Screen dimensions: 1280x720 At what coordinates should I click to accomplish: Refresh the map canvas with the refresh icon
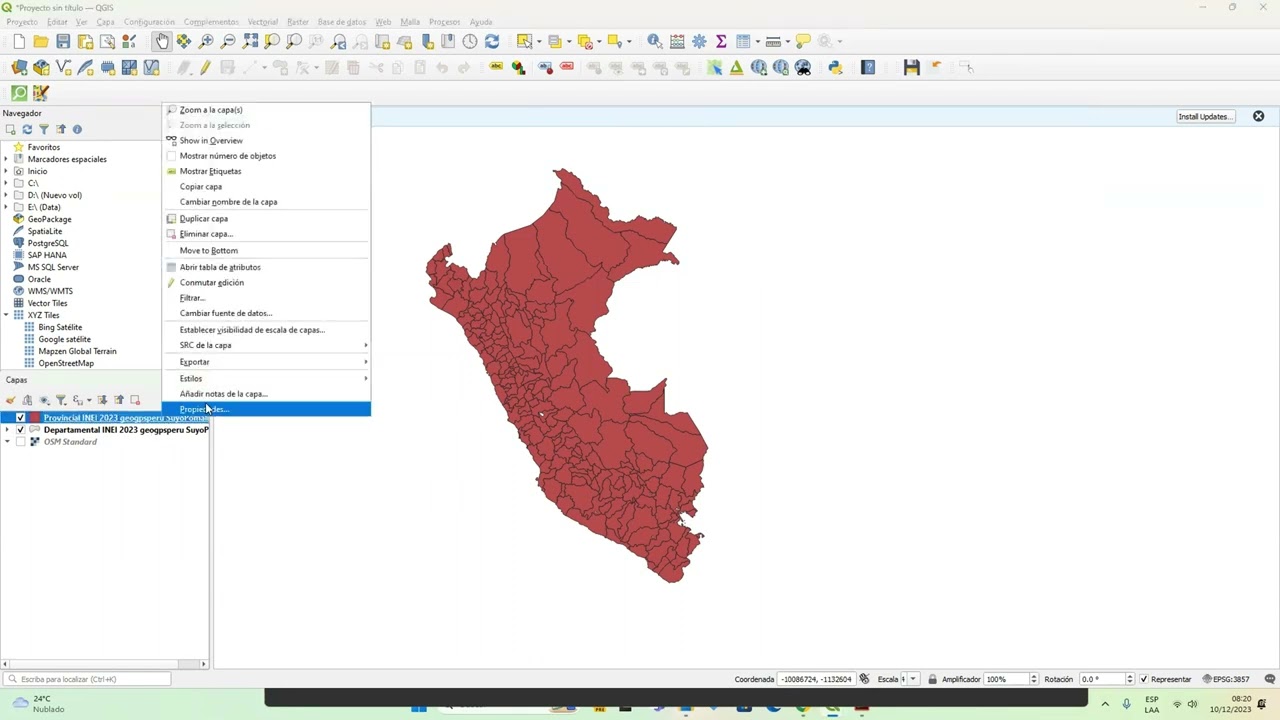point(492,41)
